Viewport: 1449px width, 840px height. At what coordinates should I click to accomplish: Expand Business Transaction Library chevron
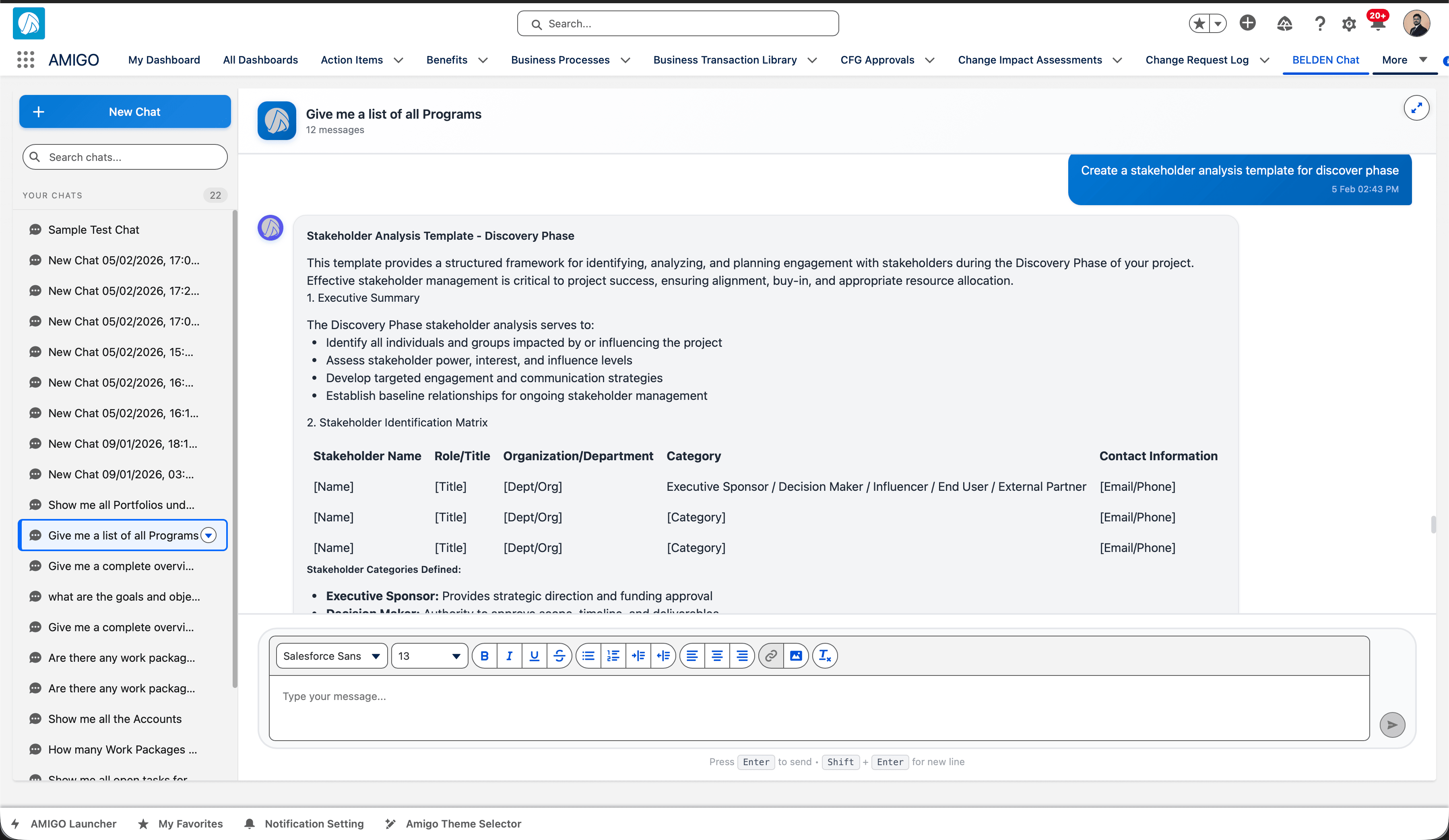click(x=813, y=60)
